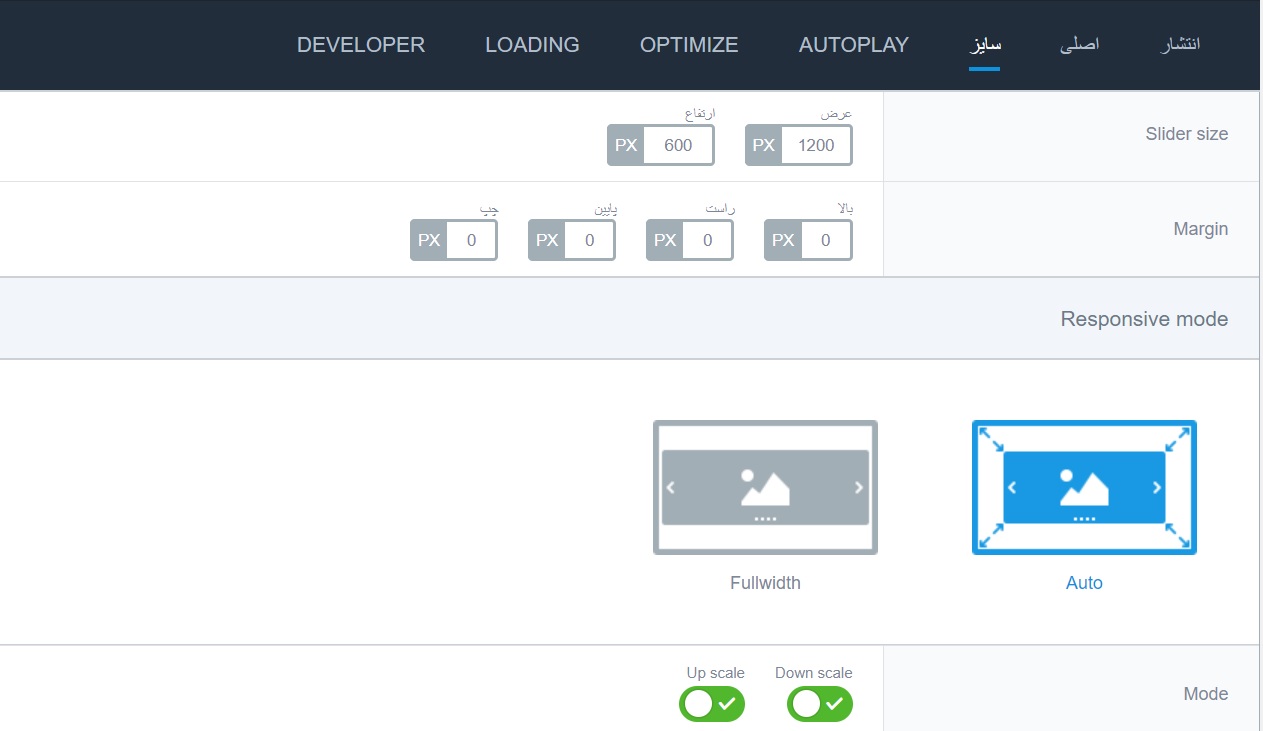Edit the slider width field showing 1200
Screen dimensions: 1263x731
(x=816, y=145)
